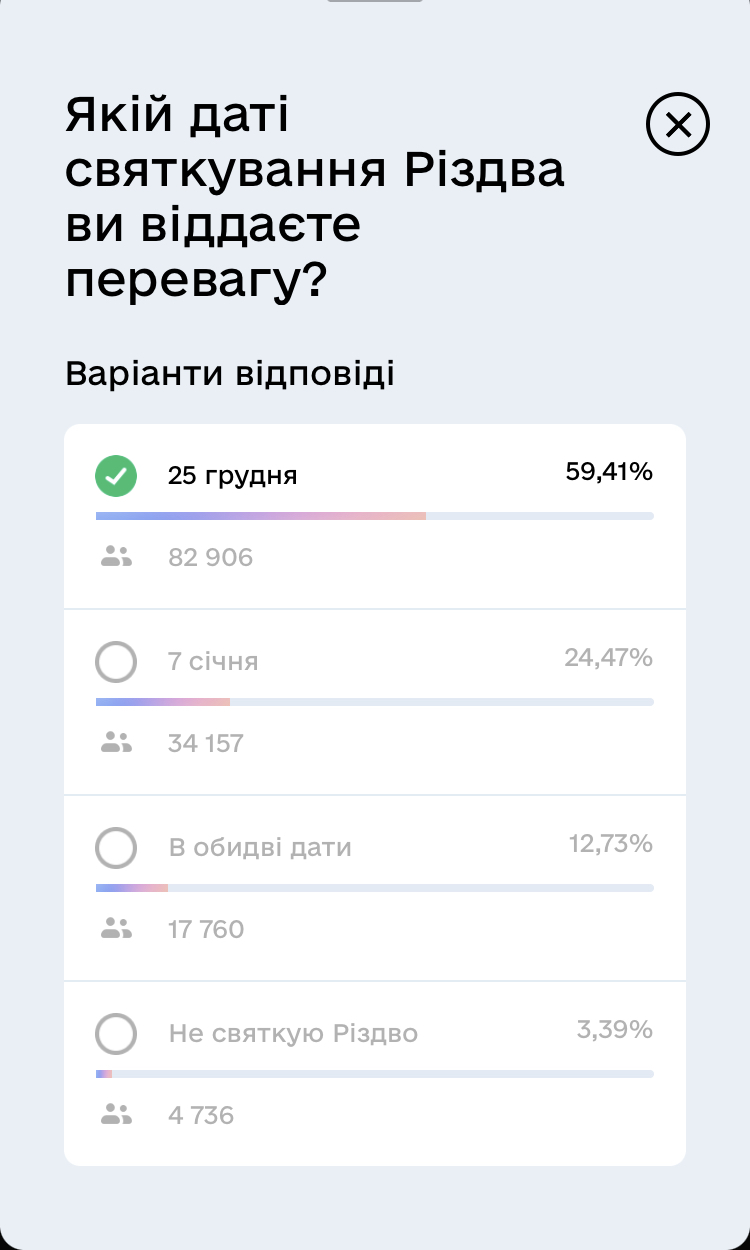Viewport: 750px width, 1250px height.
Task: Click the 59,41% percentage value
Action: point(609,472)
